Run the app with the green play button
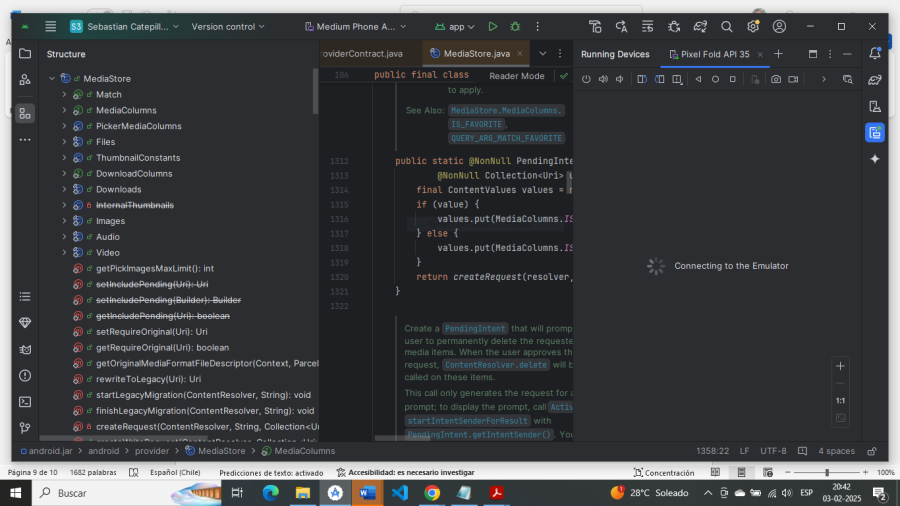This screenshot has width=900, height=506. (493, 27)
